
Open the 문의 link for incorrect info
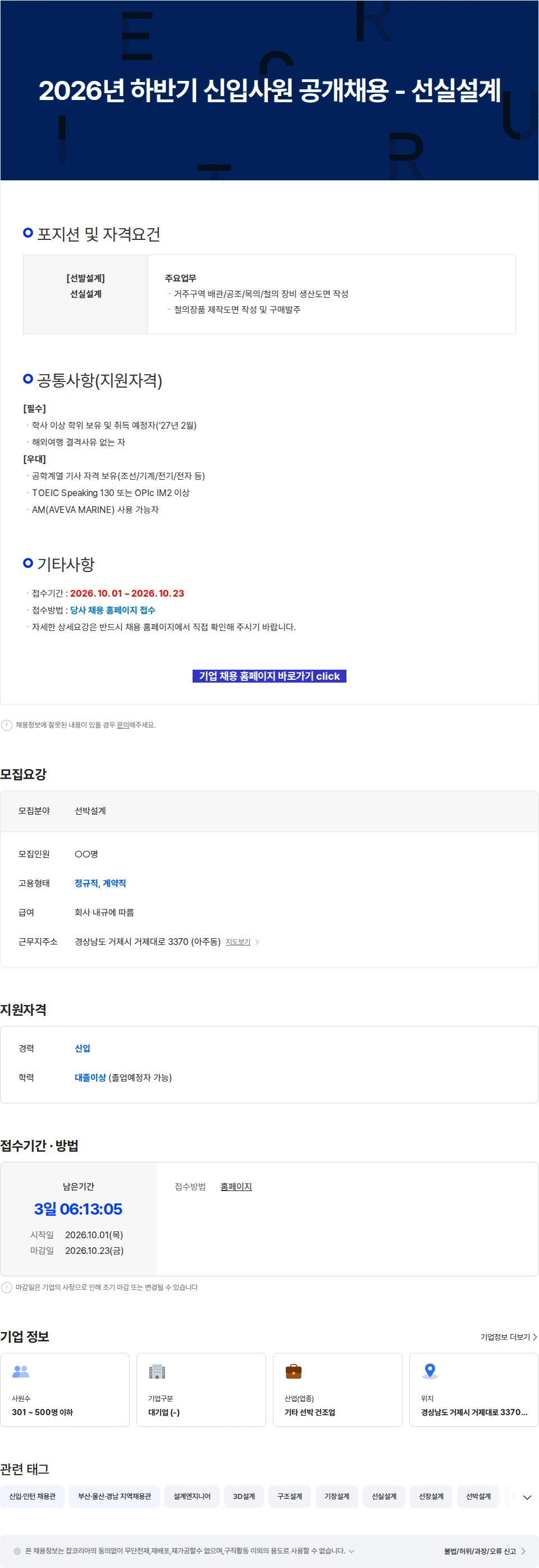click(x=122, y=725)
